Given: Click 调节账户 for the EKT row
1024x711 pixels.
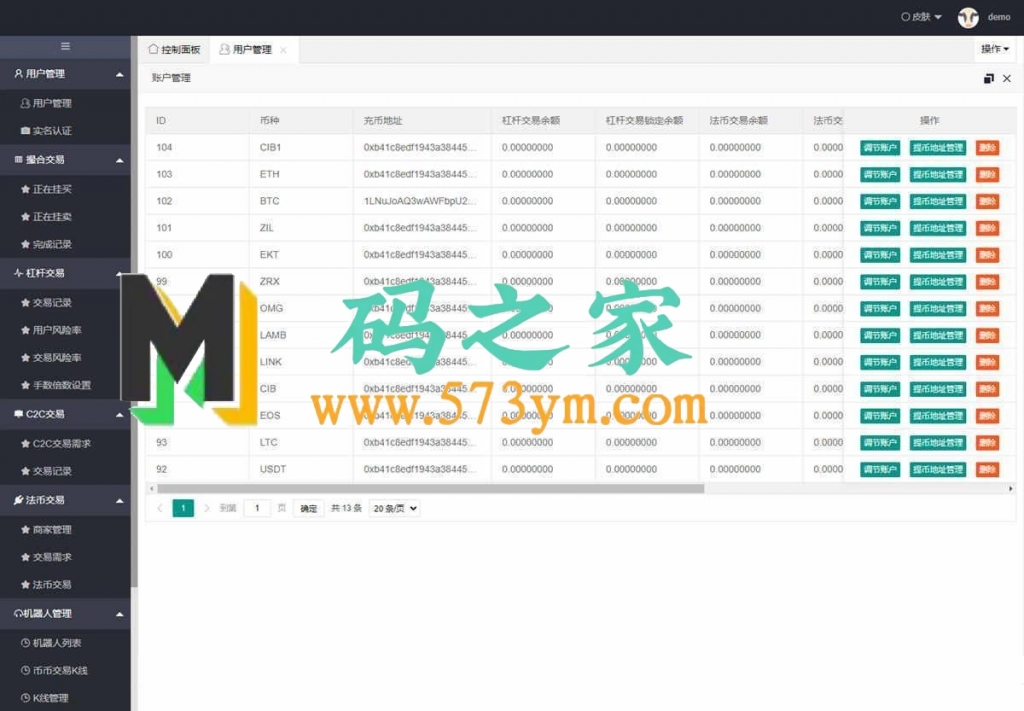Looking at the screenshot, I should [x=880, y=255].
